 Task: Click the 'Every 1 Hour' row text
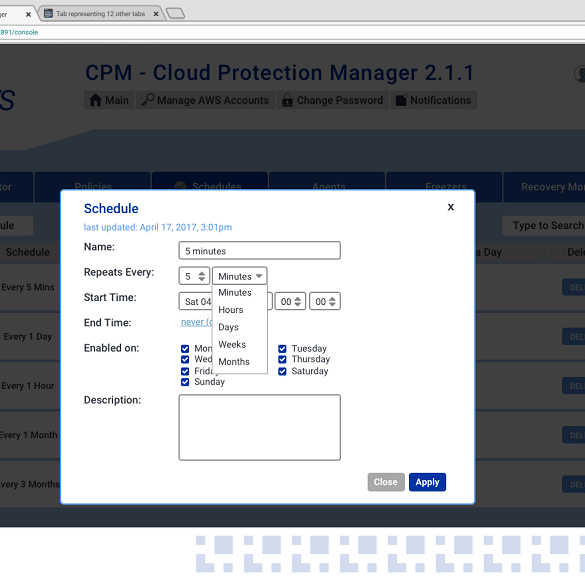click(28, 386)
